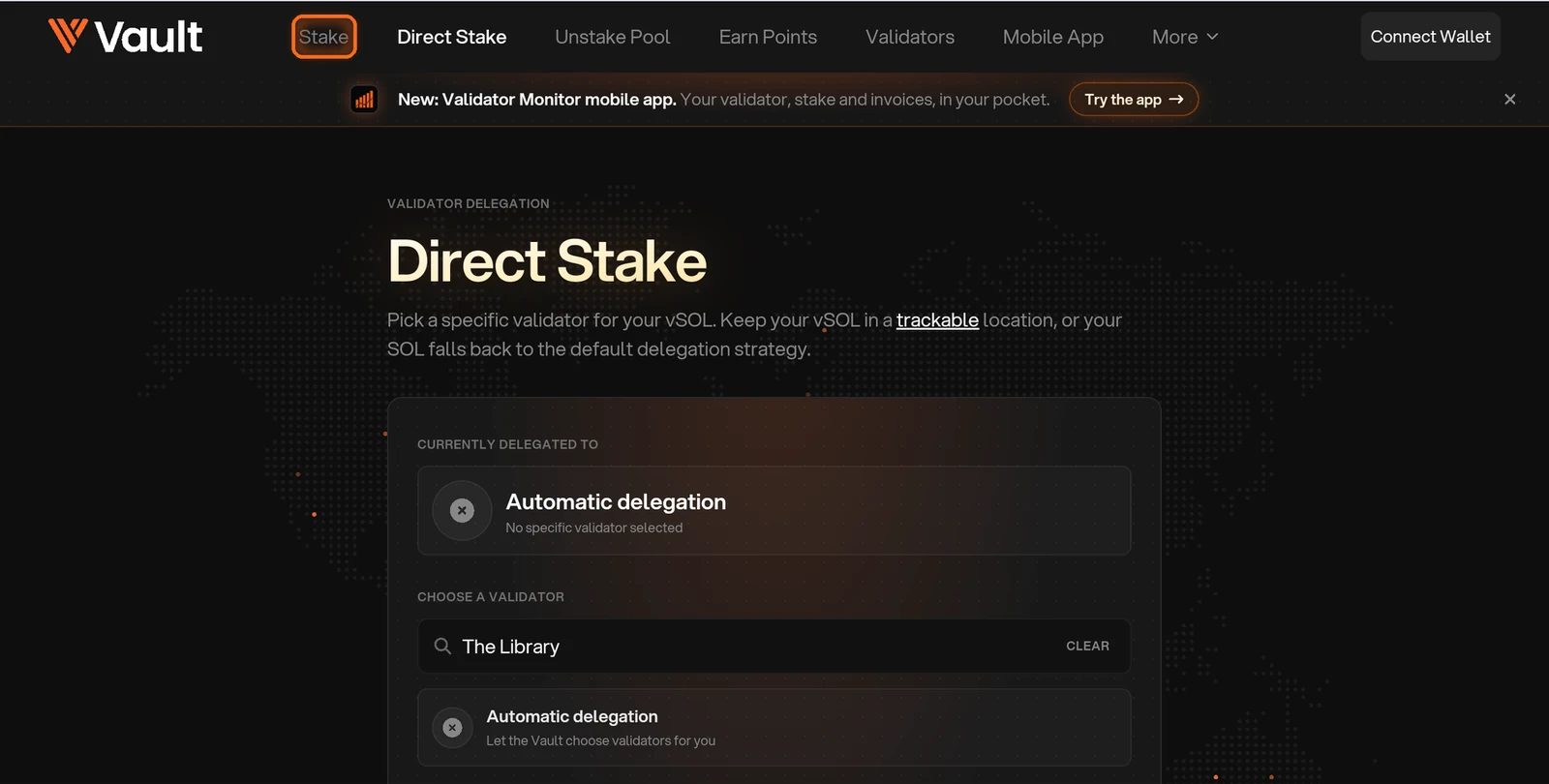Click Connect Wallet button
Image resolution: width=1549 pixels, height=784 pixels.
pos(1430,37)
